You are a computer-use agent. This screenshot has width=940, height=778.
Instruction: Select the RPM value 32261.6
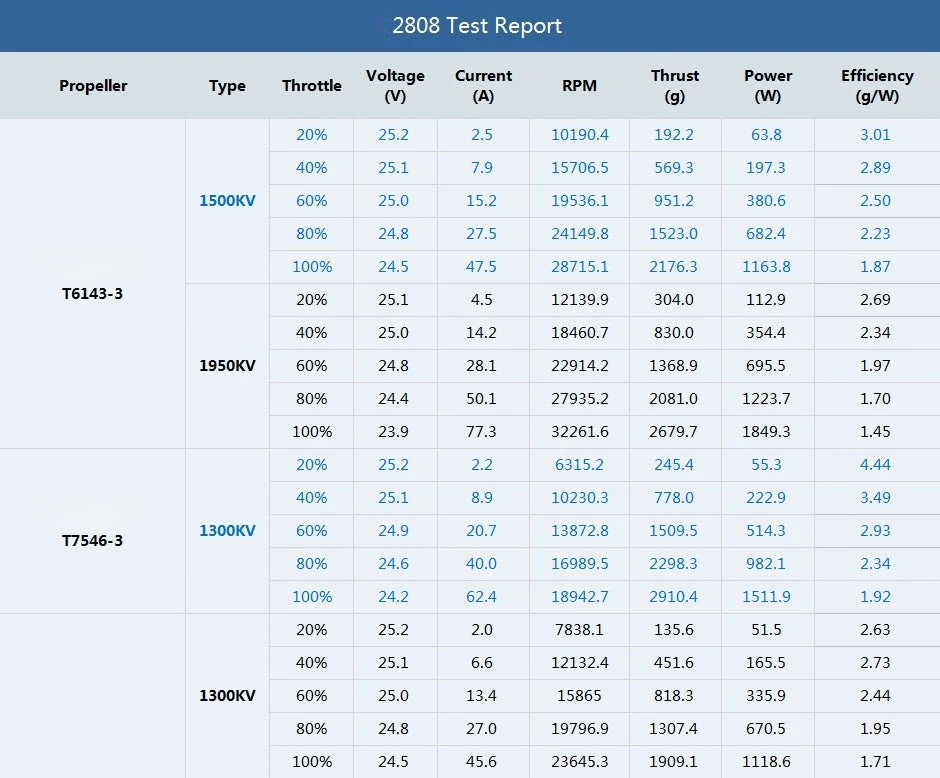[x=579, y=432]
